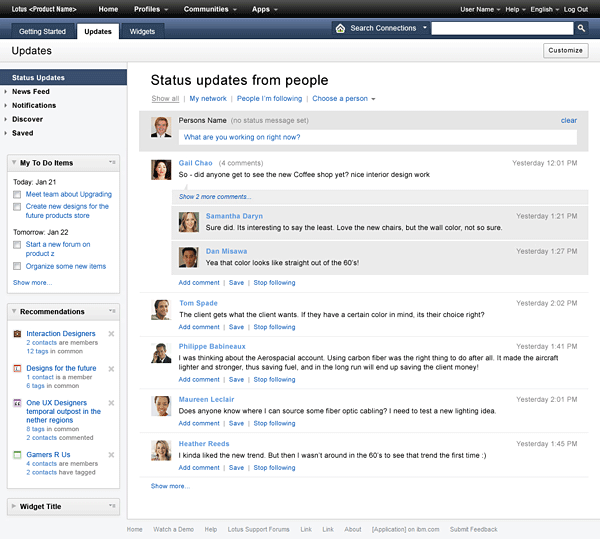
Task: Check Meet team about Upgrading item
Action: tap(17, 195)
